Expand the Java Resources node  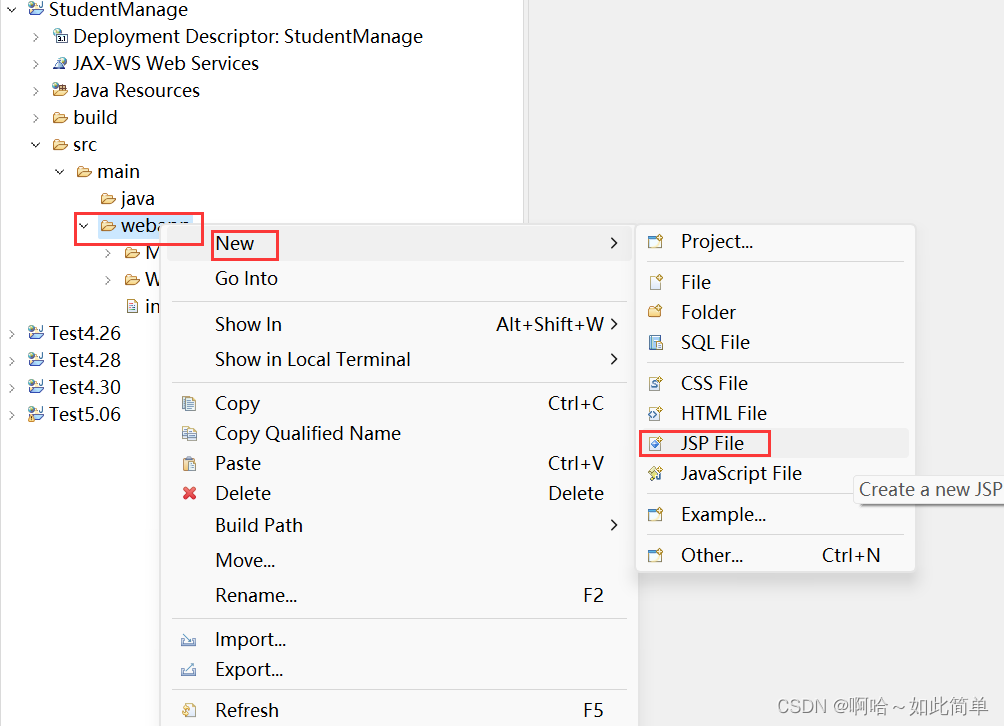(36, 90)
